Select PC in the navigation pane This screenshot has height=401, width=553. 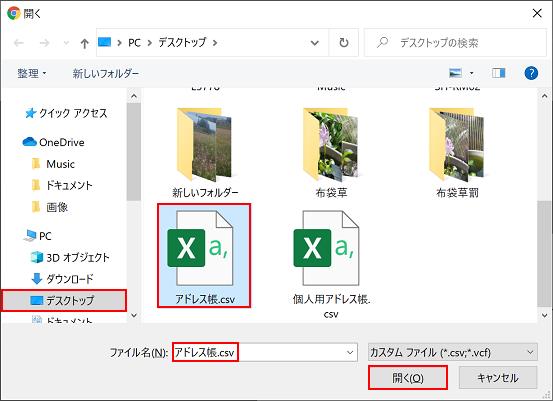point(38,236)
